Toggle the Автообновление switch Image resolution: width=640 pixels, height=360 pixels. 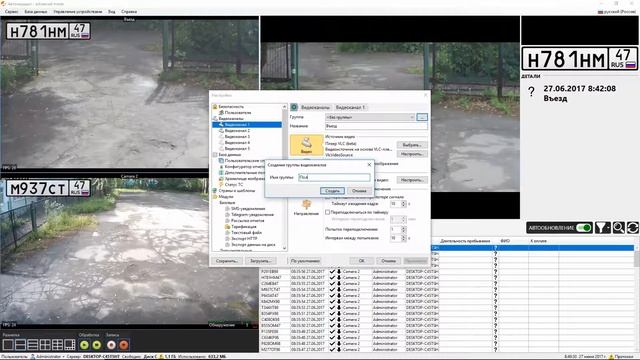click(x=584, y=228)
